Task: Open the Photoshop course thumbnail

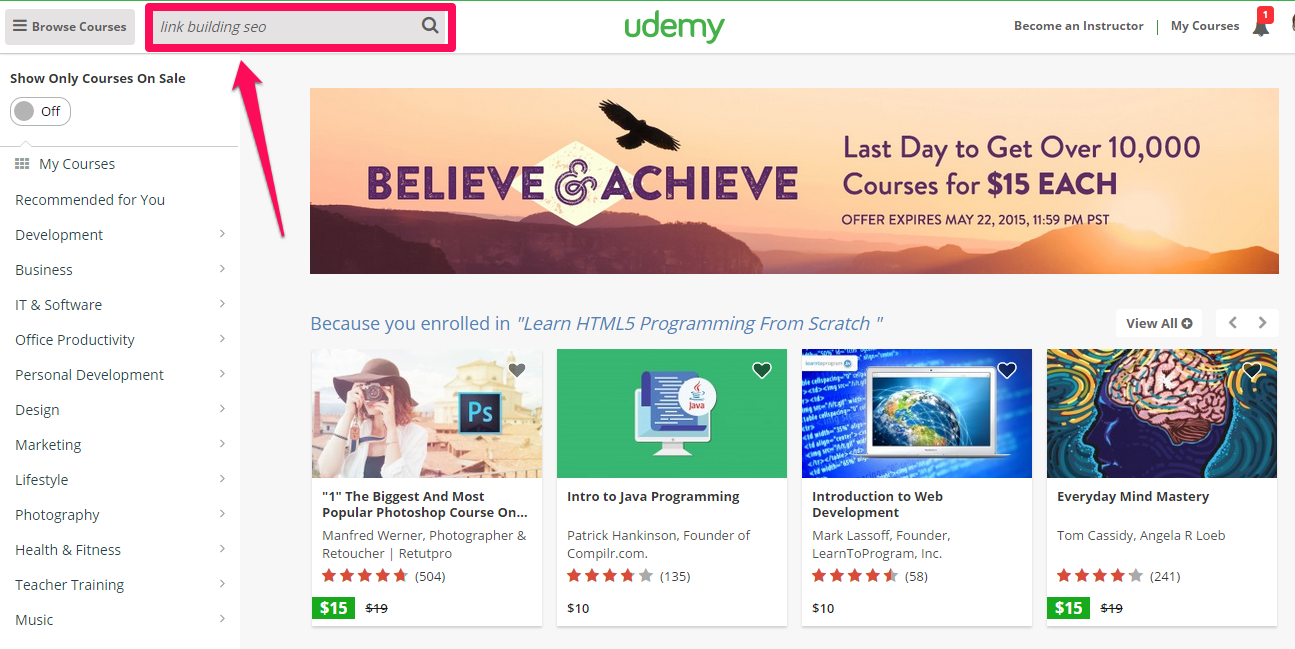Action: click(x=427, y=413)
